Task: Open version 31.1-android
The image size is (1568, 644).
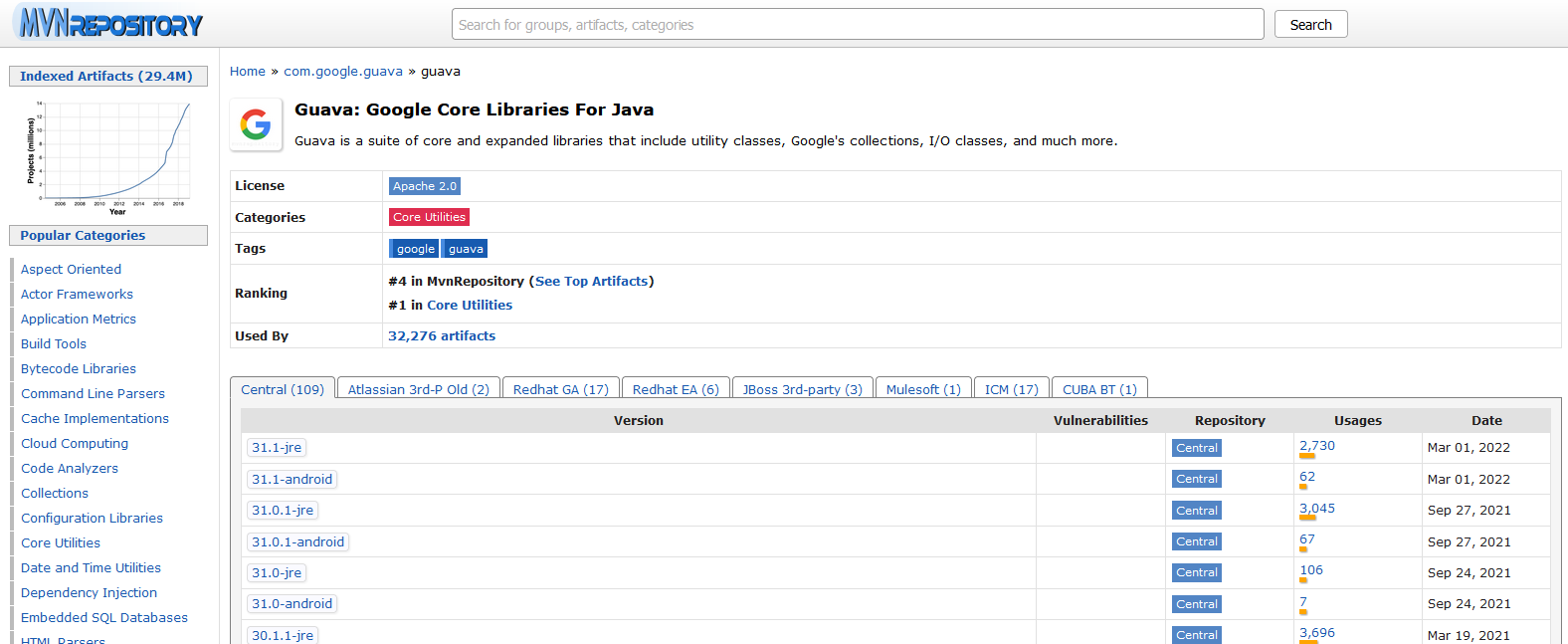Action: point(292,479)
